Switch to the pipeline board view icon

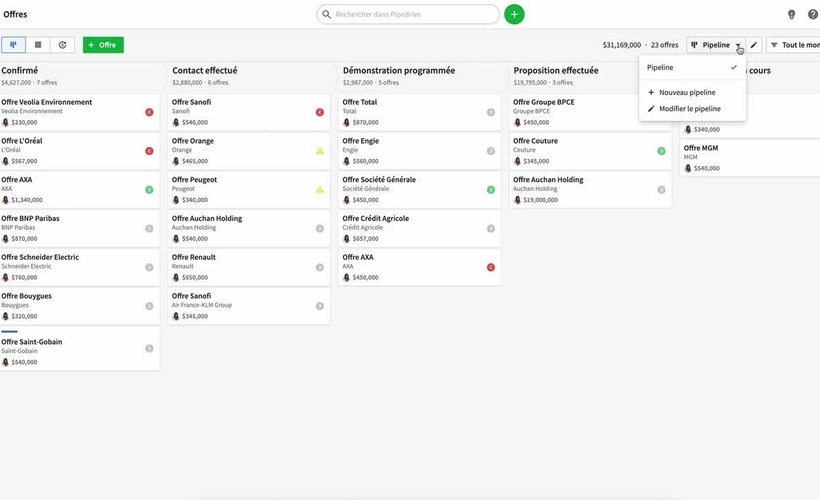(x=14, y=45)
